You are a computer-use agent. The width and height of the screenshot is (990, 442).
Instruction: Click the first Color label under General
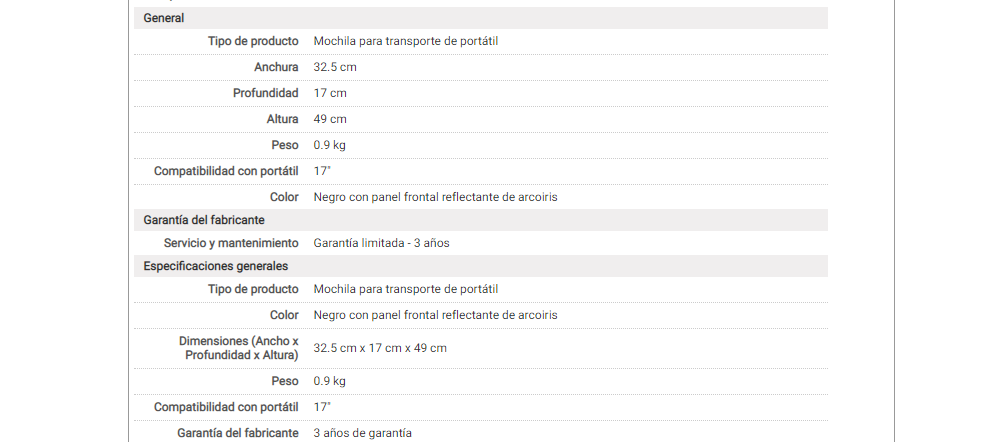coord(284,197)
